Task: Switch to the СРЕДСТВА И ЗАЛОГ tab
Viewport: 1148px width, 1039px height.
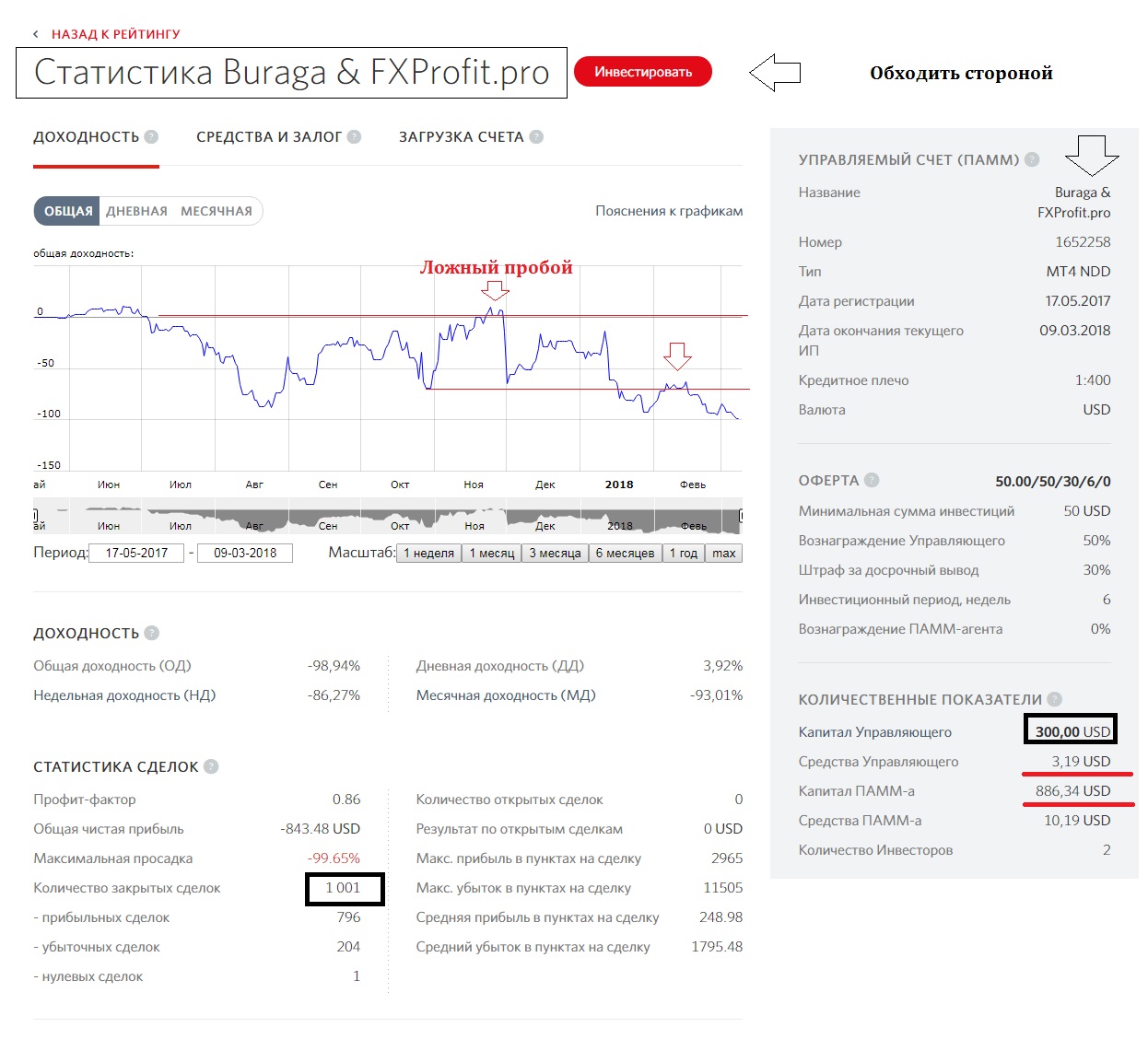Action: pyautogui.click(x=269, y=137)
